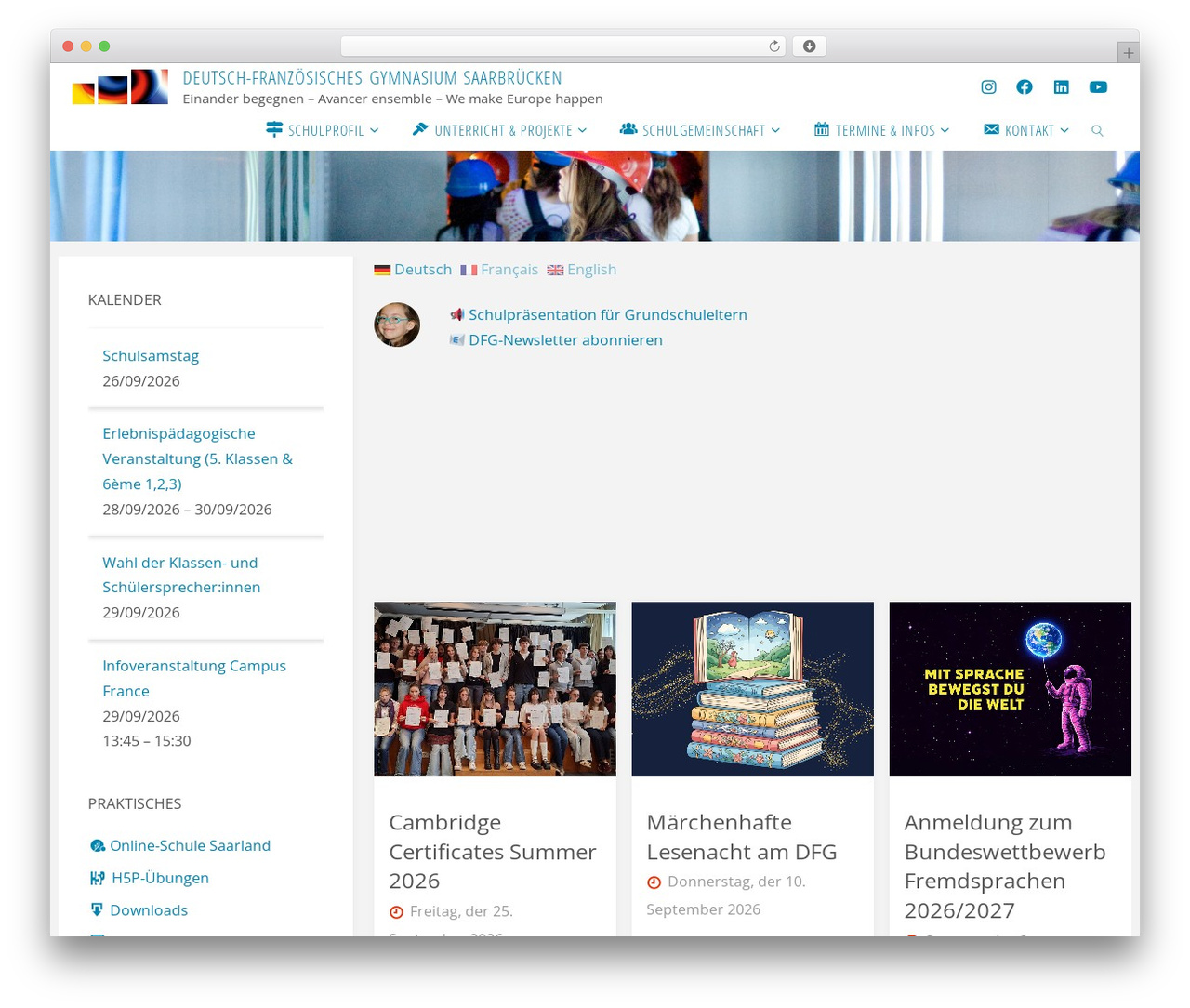1190x1008 pixels.
Task: Open the LinkedIn social icon
Action: (1061, 86)
